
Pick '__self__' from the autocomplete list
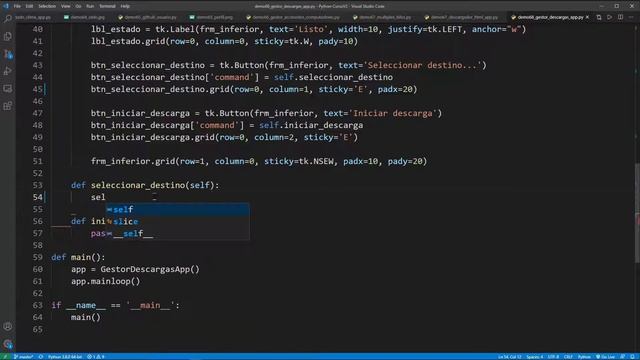178,233
